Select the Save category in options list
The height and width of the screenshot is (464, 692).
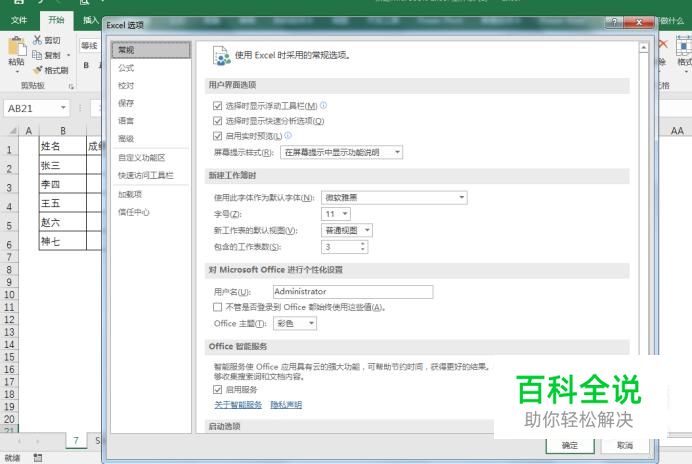tap(151, 103)
